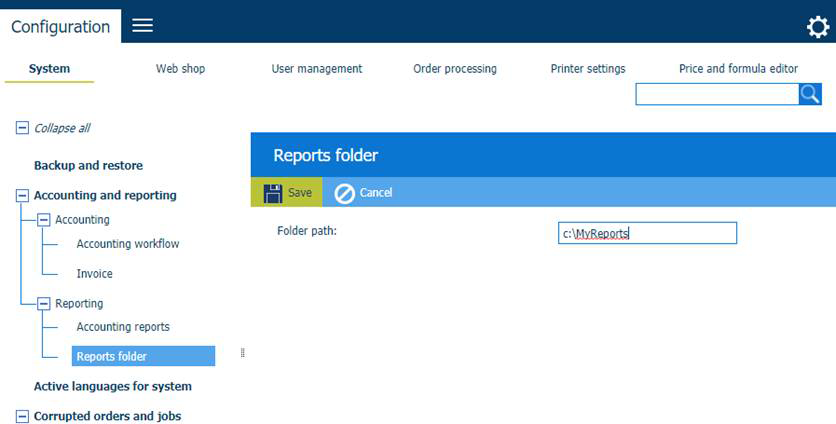836x424 pixels.
Task: Switch to the Web shop tab
Action: [180, 69]
